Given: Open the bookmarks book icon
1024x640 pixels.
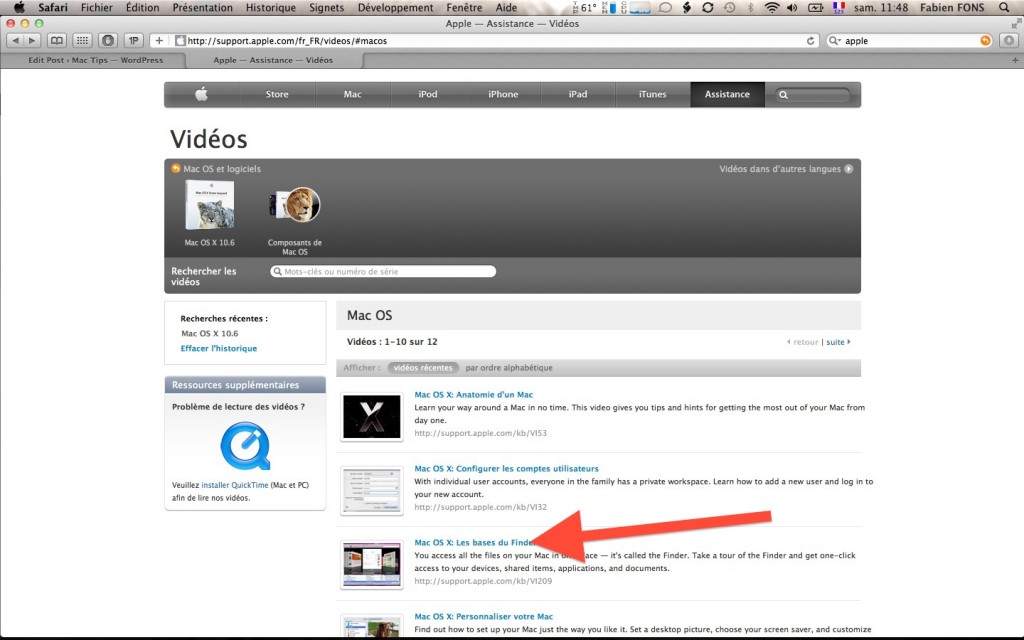Looking at the screenshot, I should (x=57, y=40).
